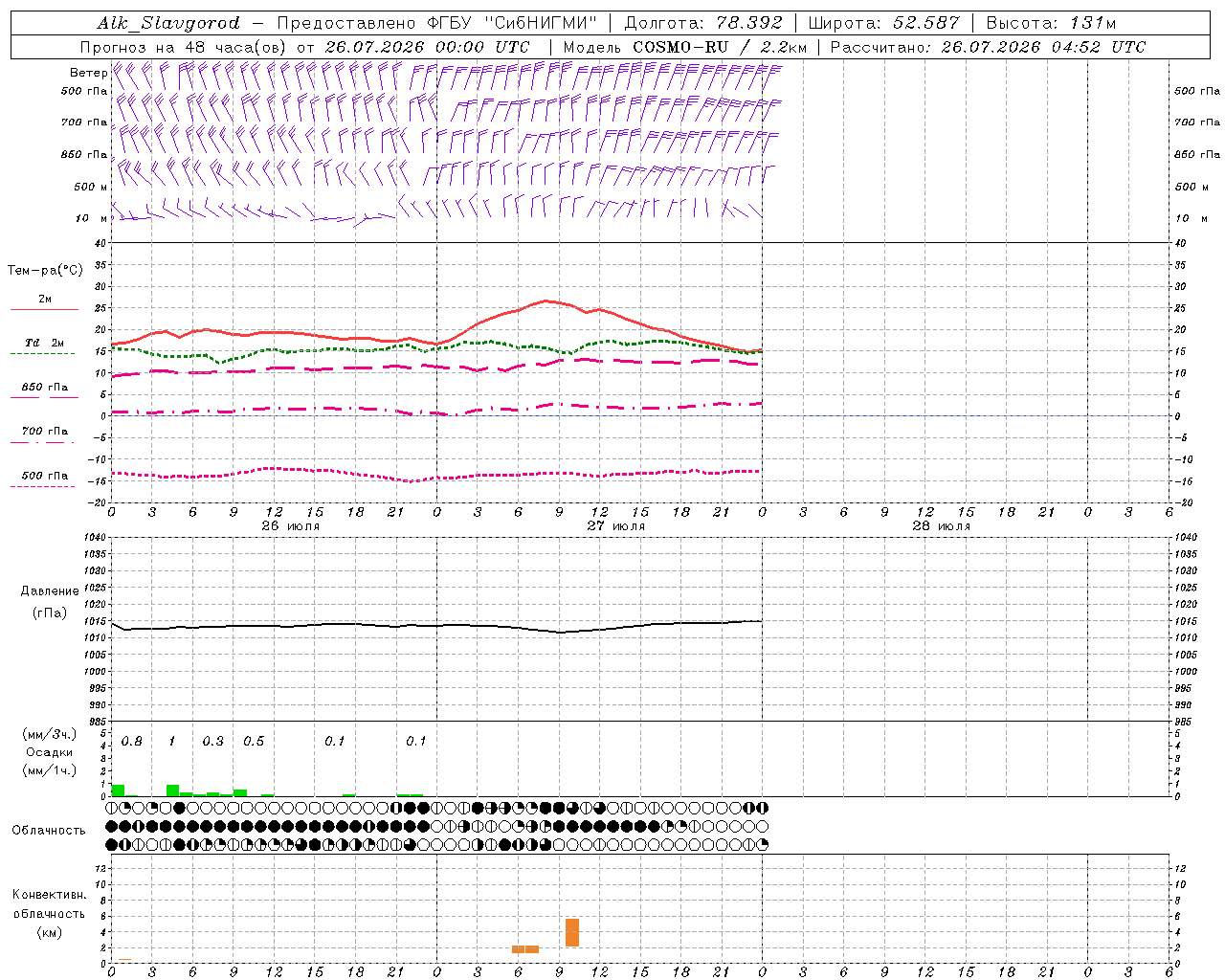Click the 2м temperature legend line
Viewport: 1225px width, 980px height.
pyautogui.click(x=44, y=302)
